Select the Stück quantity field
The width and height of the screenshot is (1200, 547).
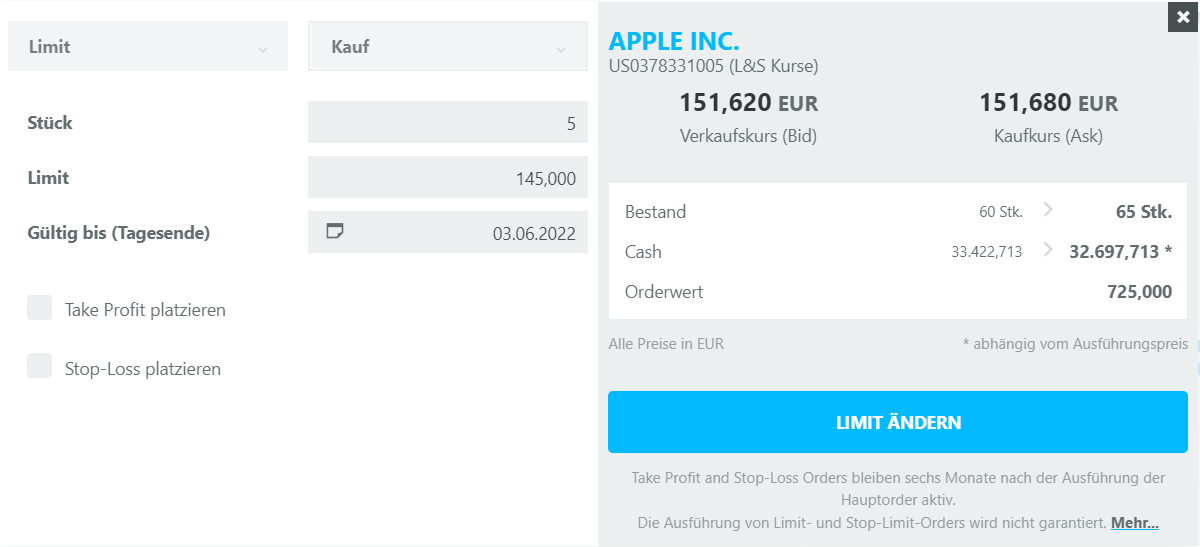[x=448, y=122]
